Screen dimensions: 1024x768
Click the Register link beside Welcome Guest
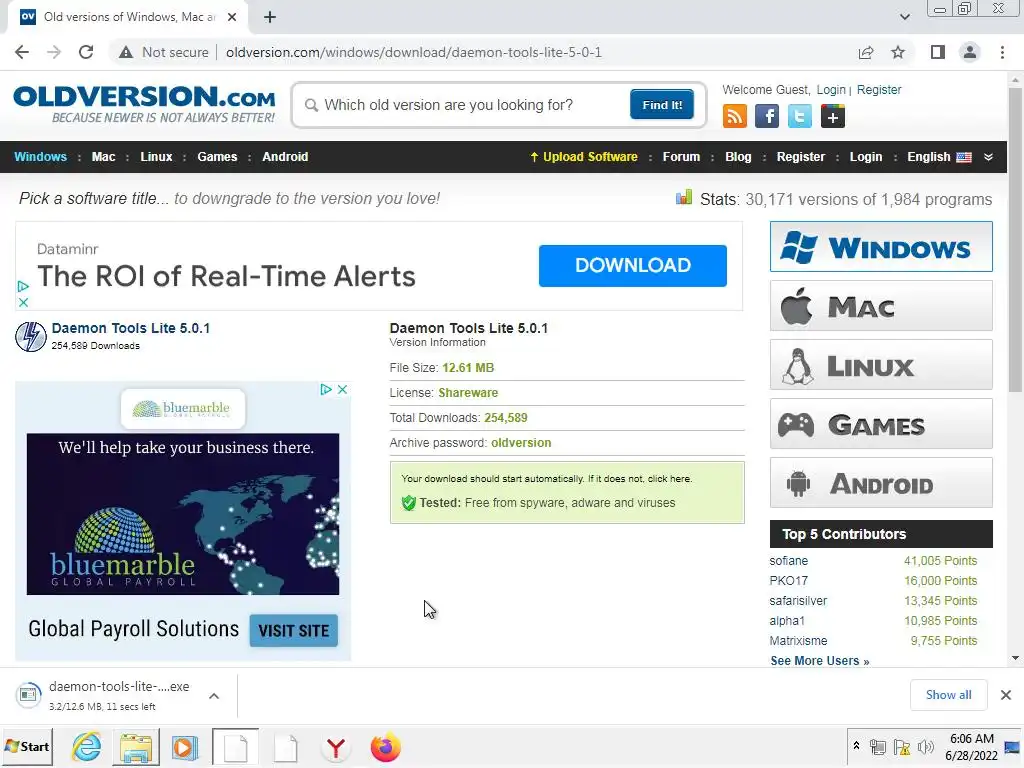[x=878, y=89]
